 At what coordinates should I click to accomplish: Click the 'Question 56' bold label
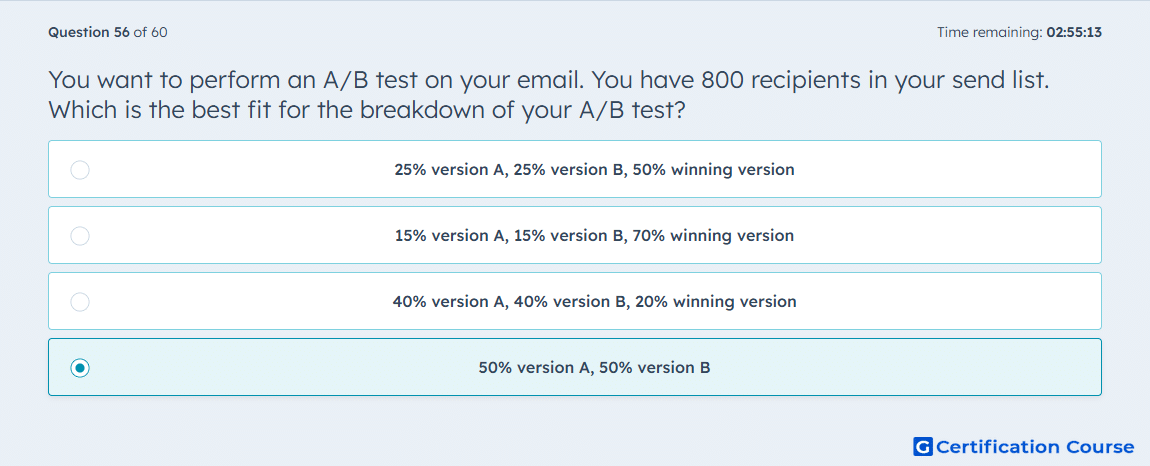pyautogui.click(x=89, y=32)
